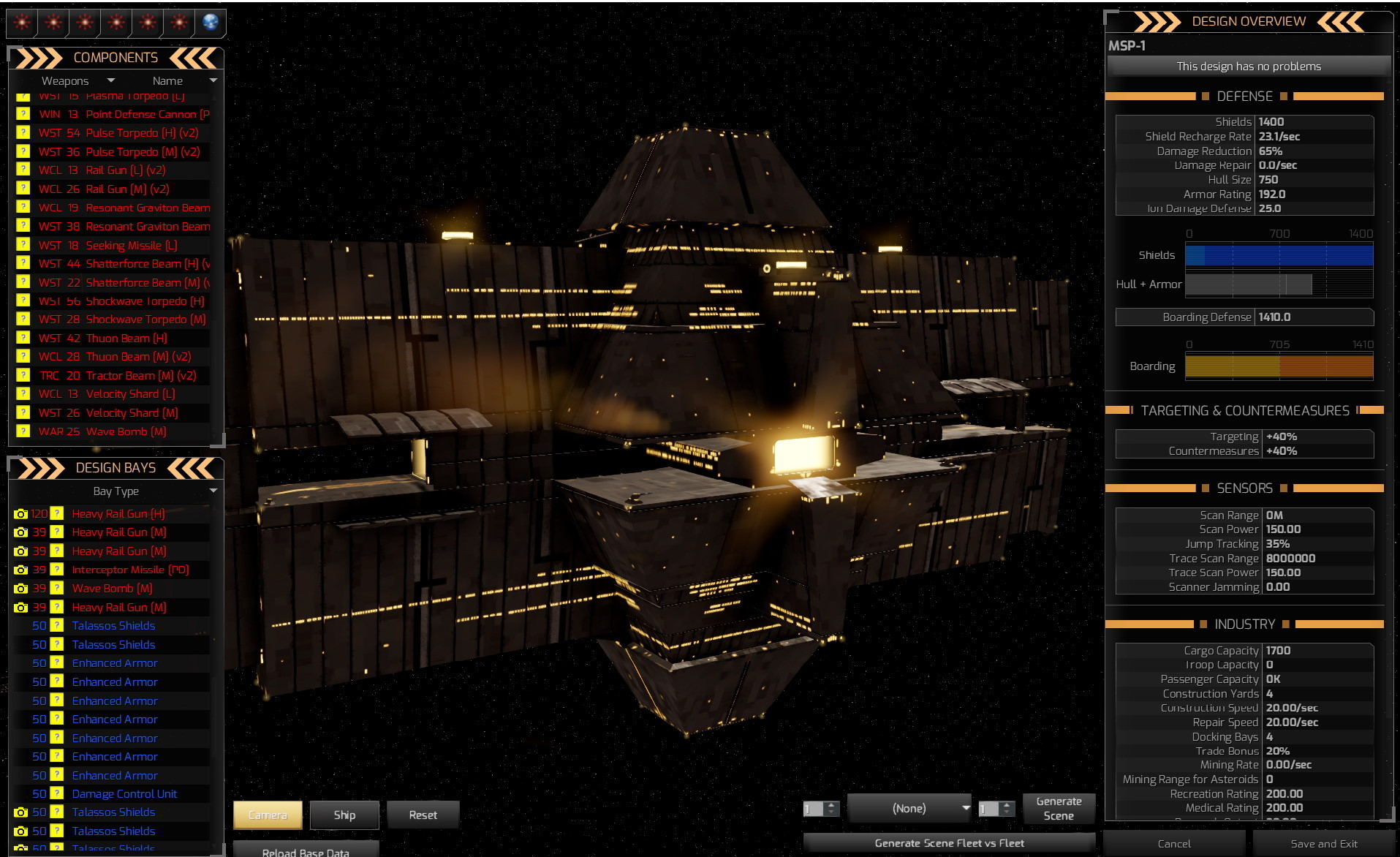Click Generate Scene Fleet vs Fleet
Image resolution: width=1400 pixels, height=857 pixels.
pos(949,843)
